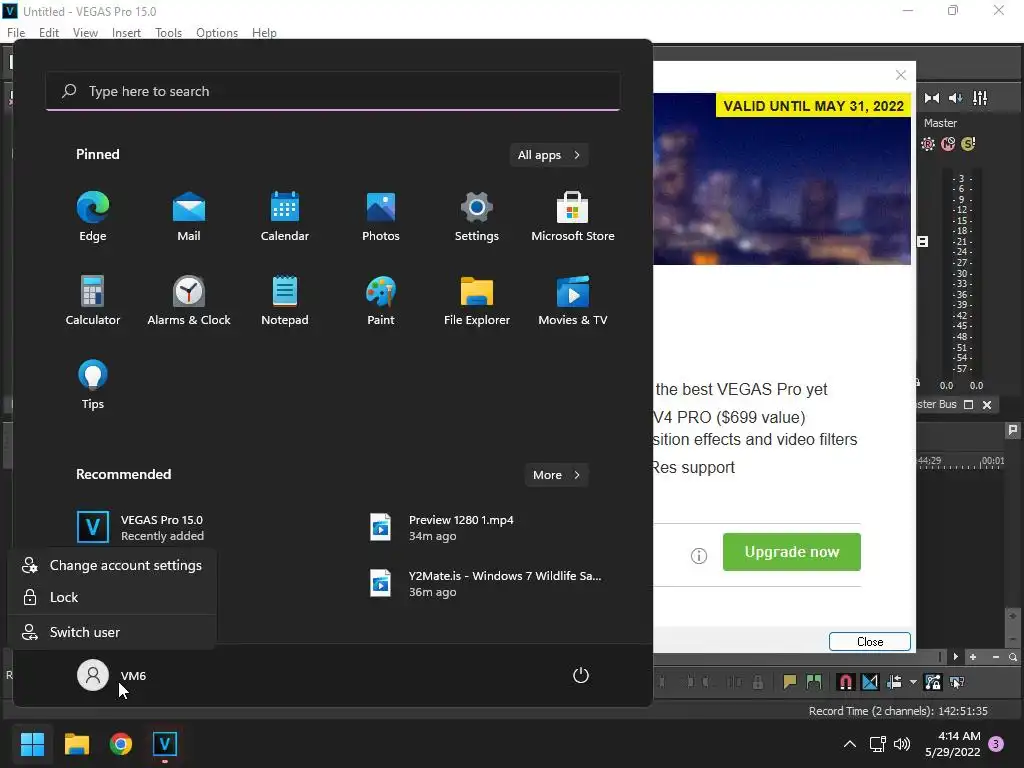Open the Calendar app
The image size is (1024, 768).
285,216
